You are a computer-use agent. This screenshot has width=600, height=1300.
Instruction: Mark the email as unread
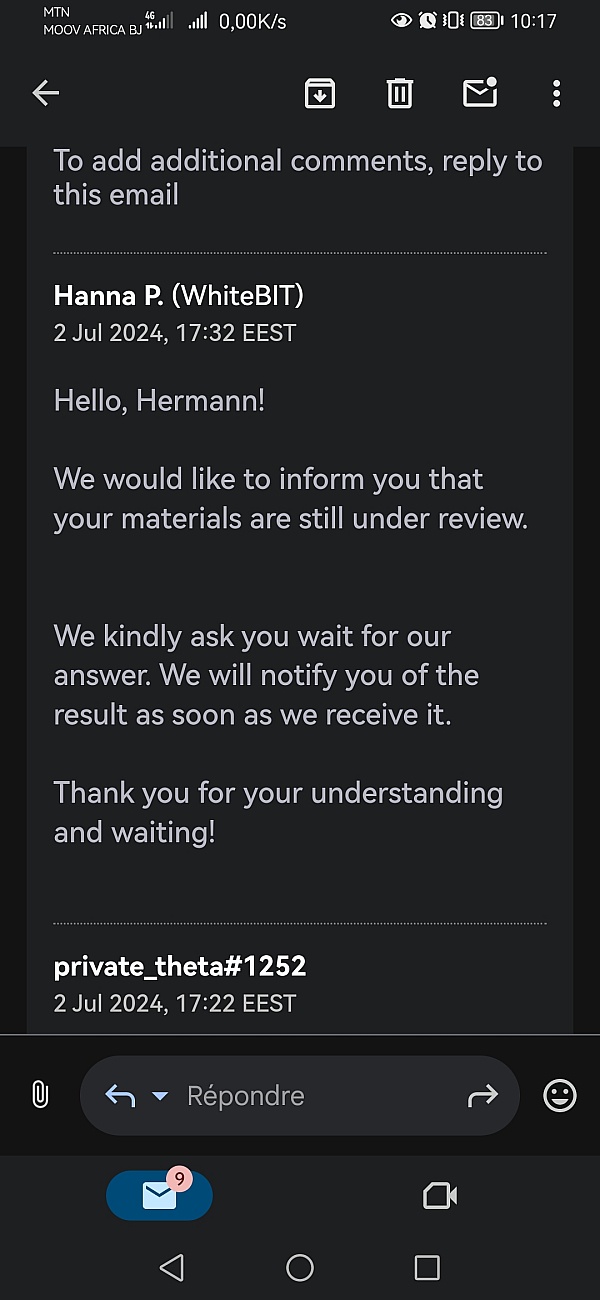[x=480, y=93]
